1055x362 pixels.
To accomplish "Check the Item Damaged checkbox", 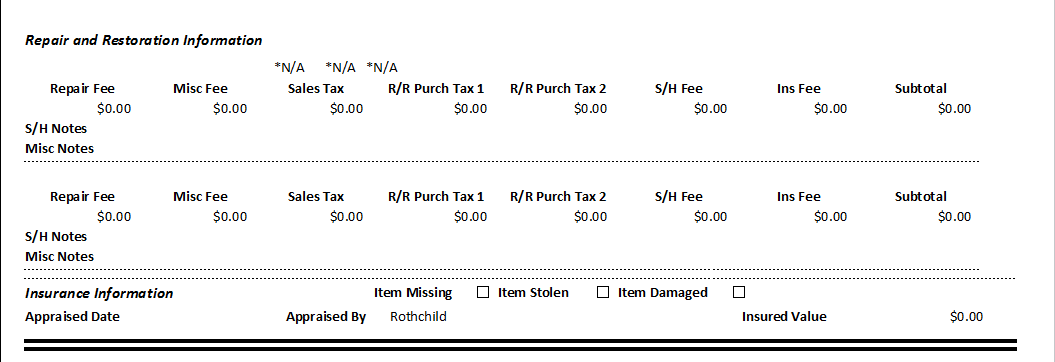I will (739, 293).
